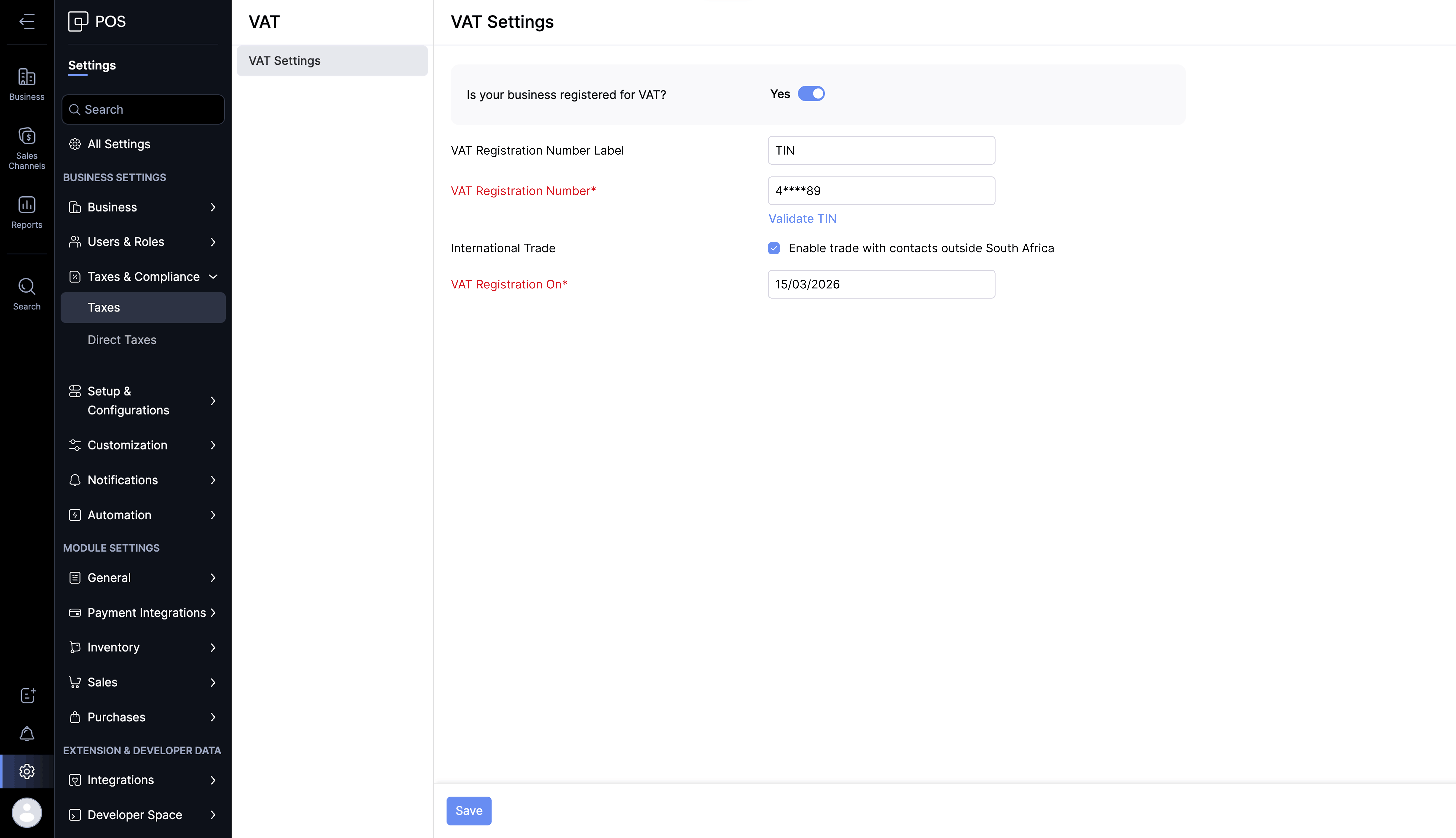The width and height of the screenshot is (1456, 838).
Task: Expand the Inventory chevron
Action: 213,647
